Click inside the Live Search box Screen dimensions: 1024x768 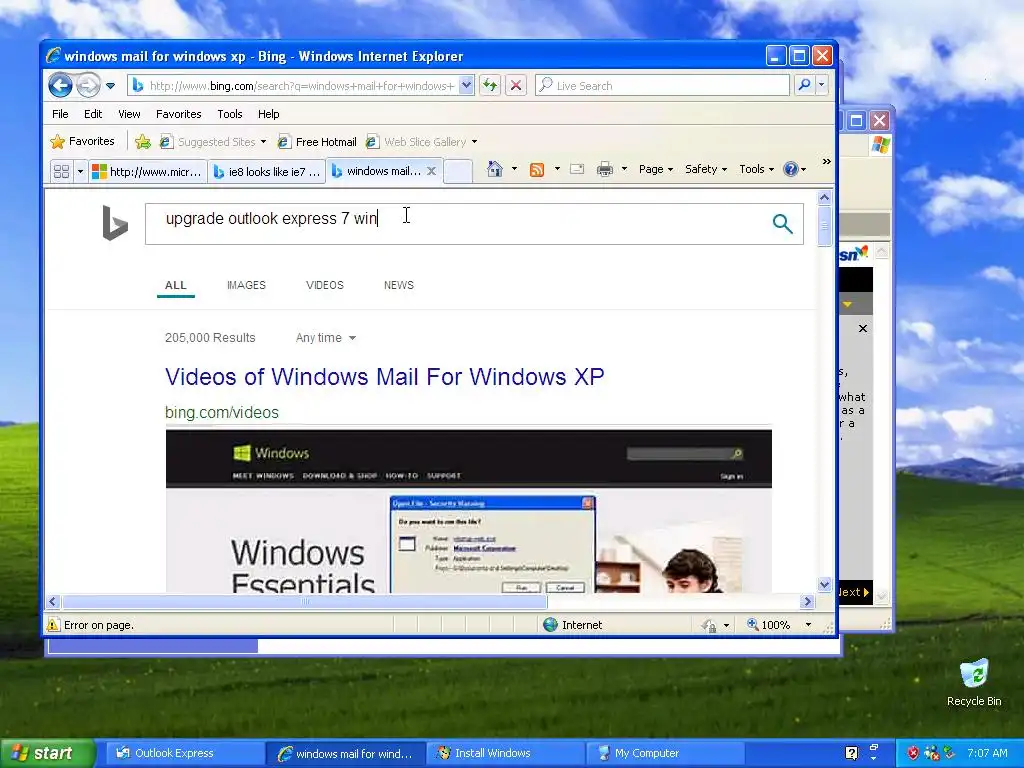coord(662,86)
